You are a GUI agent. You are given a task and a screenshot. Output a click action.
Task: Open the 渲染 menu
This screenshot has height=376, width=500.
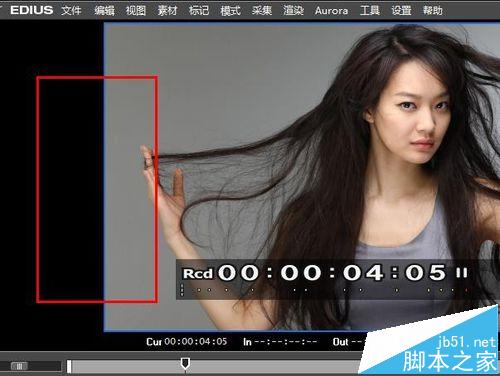point(294,10)
